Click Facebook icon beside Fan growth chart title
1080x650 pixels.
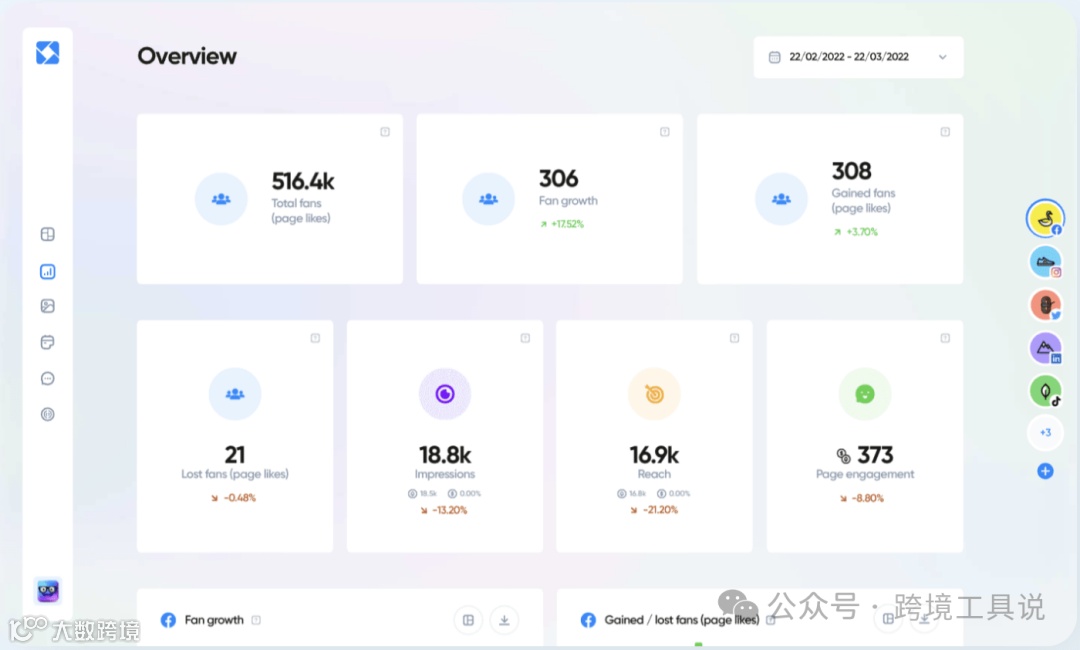pyautogui.click(x=168, y=620)
